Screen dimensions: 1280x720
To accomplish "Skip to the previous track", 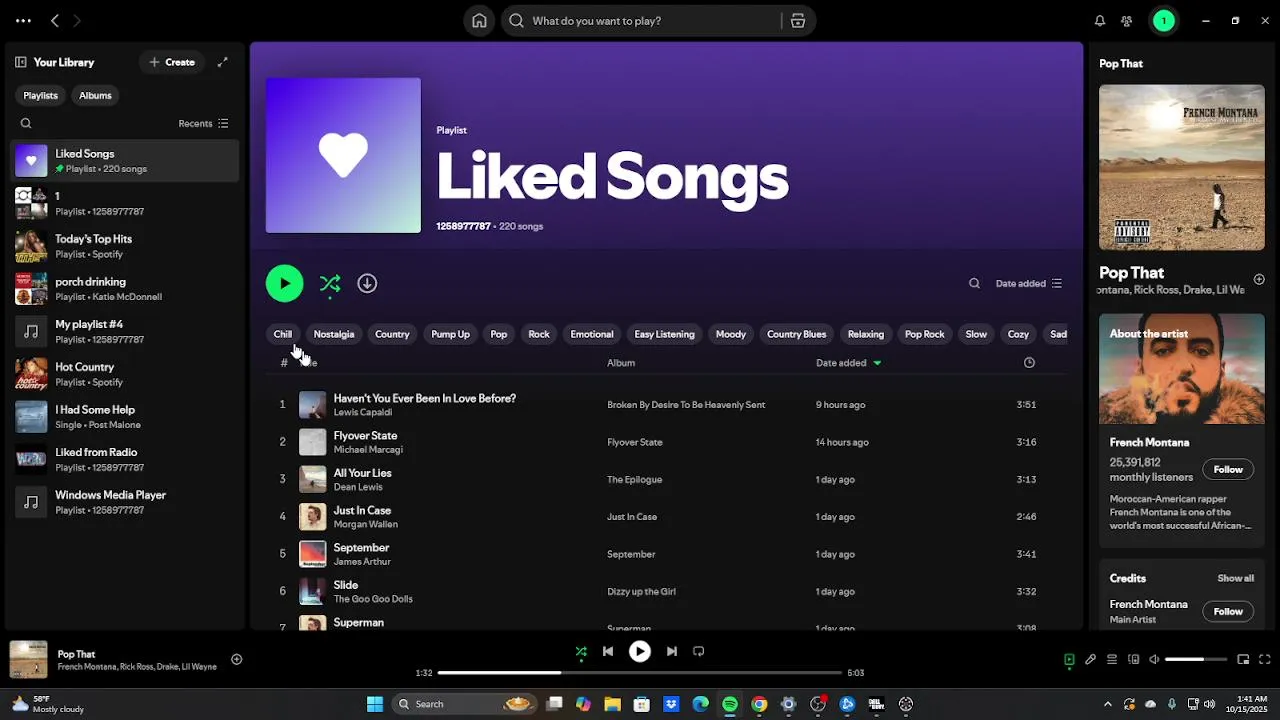I will (x=608, y=652).
